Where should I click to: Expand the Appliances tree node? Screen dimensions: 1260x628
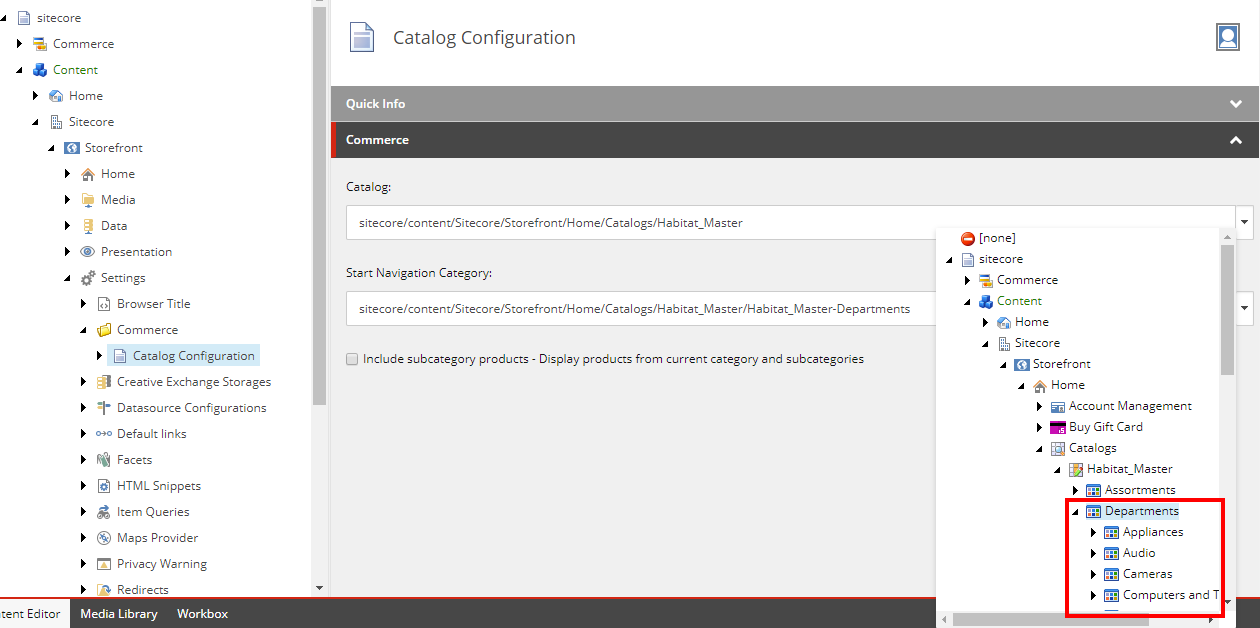1091,531
